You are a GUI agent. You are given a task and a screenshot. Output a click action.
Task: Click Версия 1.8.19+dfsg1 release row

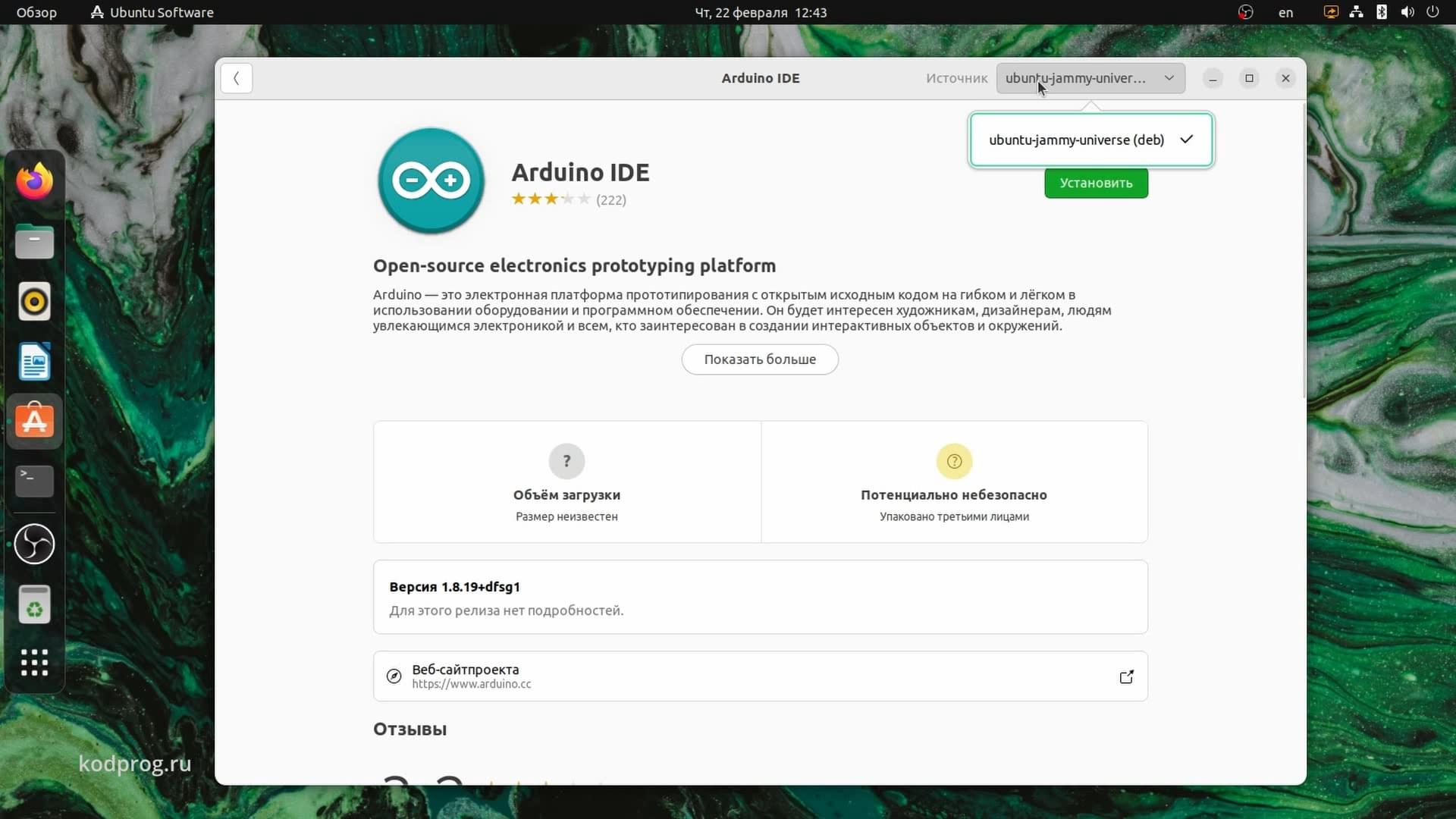(x=761, y=598)
